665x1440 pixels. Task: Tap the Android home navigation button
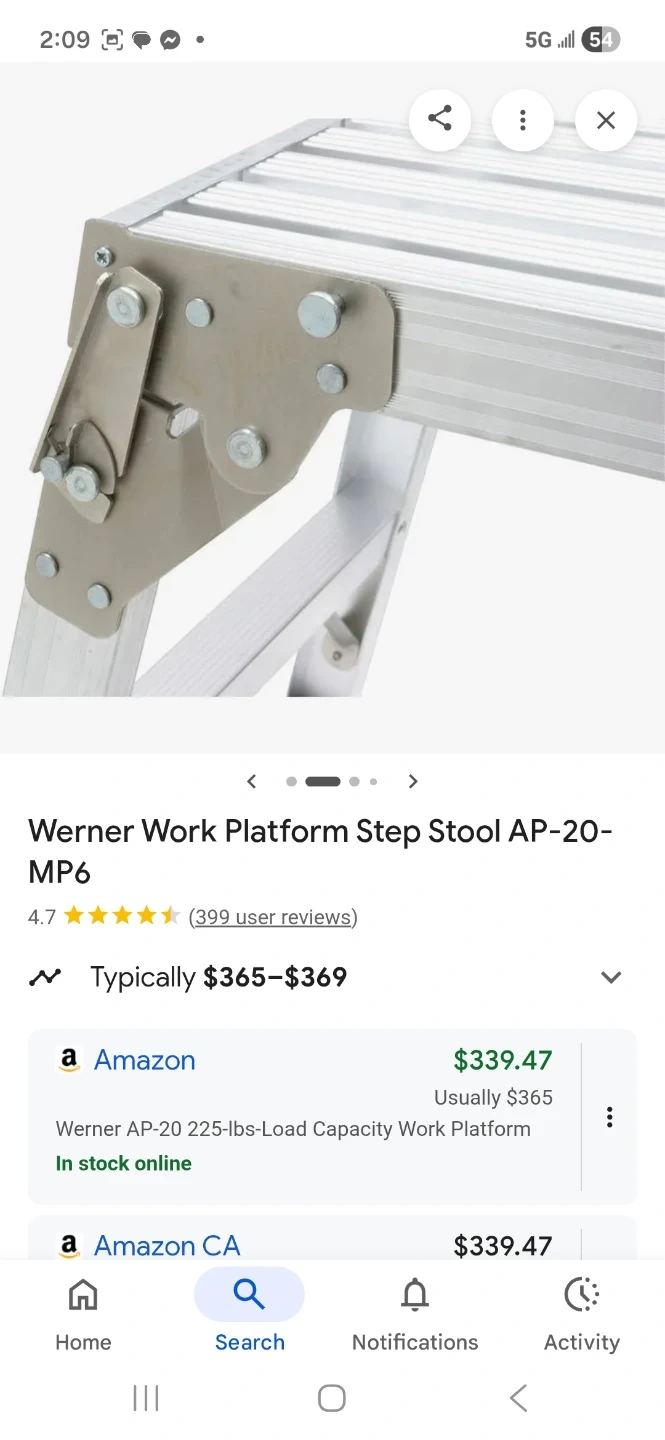point(332,1398)
